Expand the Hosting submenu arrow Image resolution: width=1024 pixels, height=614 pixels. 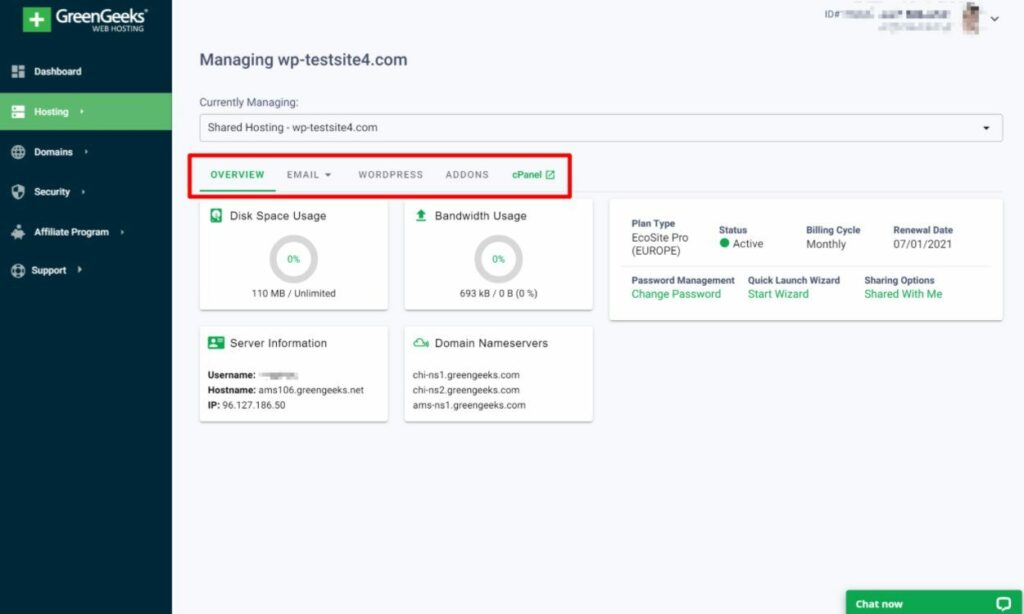[82, 112]
